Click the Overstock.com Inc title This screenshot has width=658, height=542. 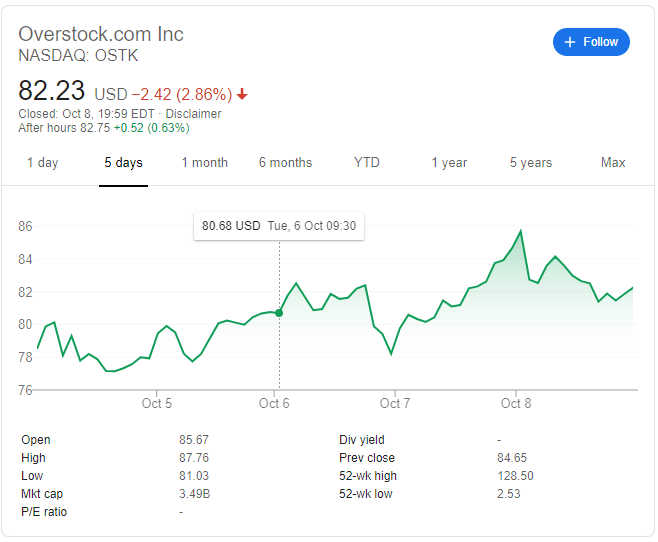point(101,34)
